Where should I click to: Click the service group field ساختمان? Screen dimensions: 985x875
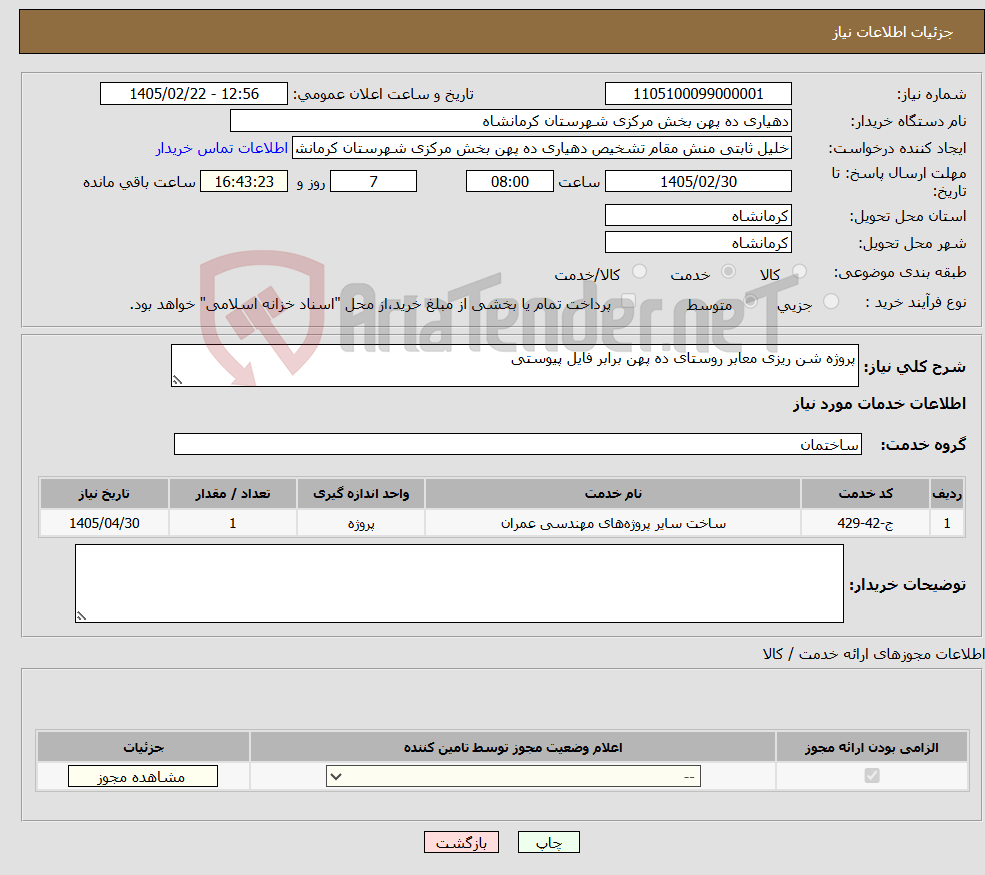[x=518, y=444]
